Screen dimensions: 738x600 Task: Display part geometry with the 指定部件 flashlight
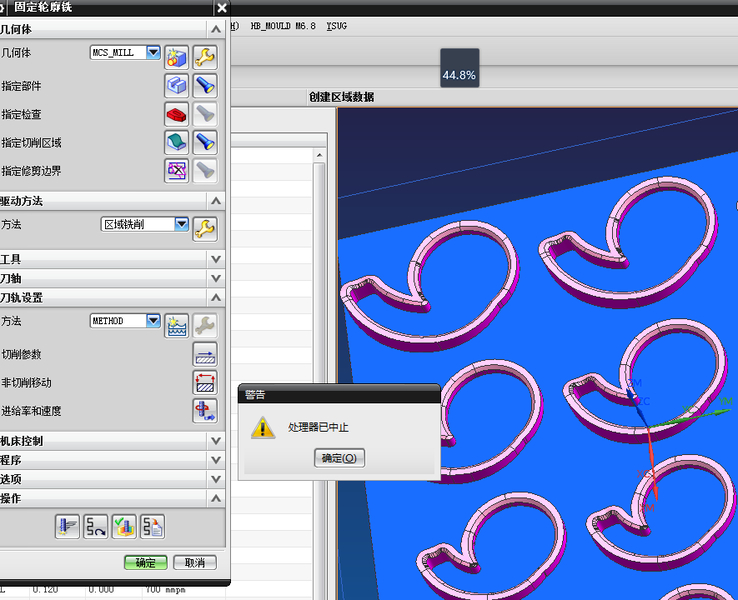point(205,86)
